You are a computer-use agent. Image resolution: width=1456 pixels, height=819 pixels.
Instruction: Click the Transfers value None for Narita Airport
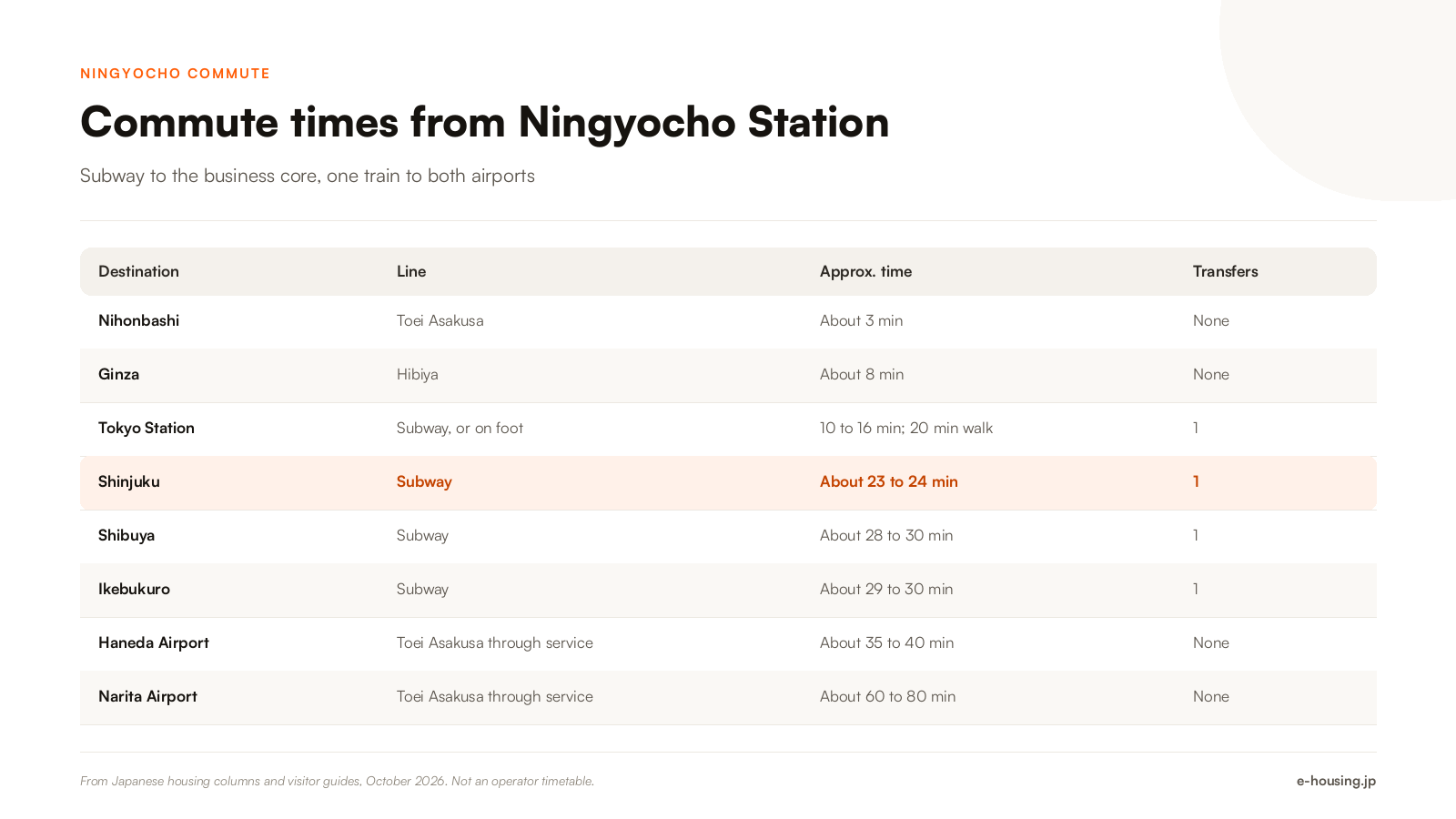(1211, 696)
